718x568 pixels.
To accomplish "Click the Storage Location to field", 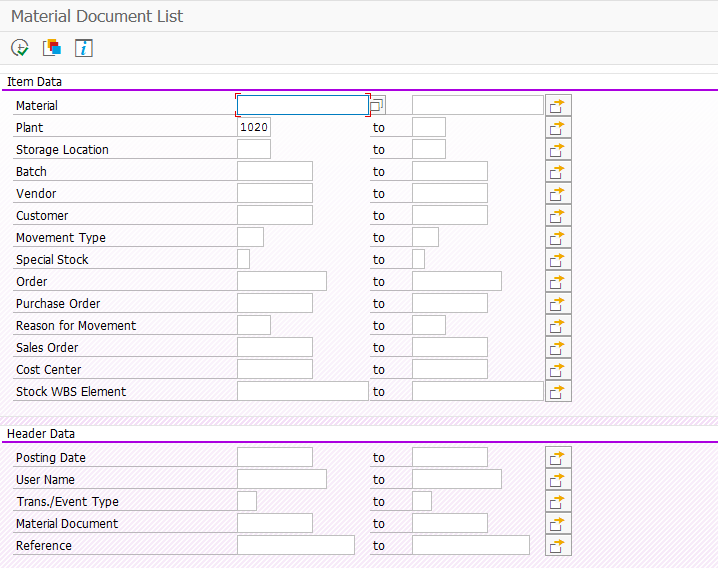I will 429,149.
